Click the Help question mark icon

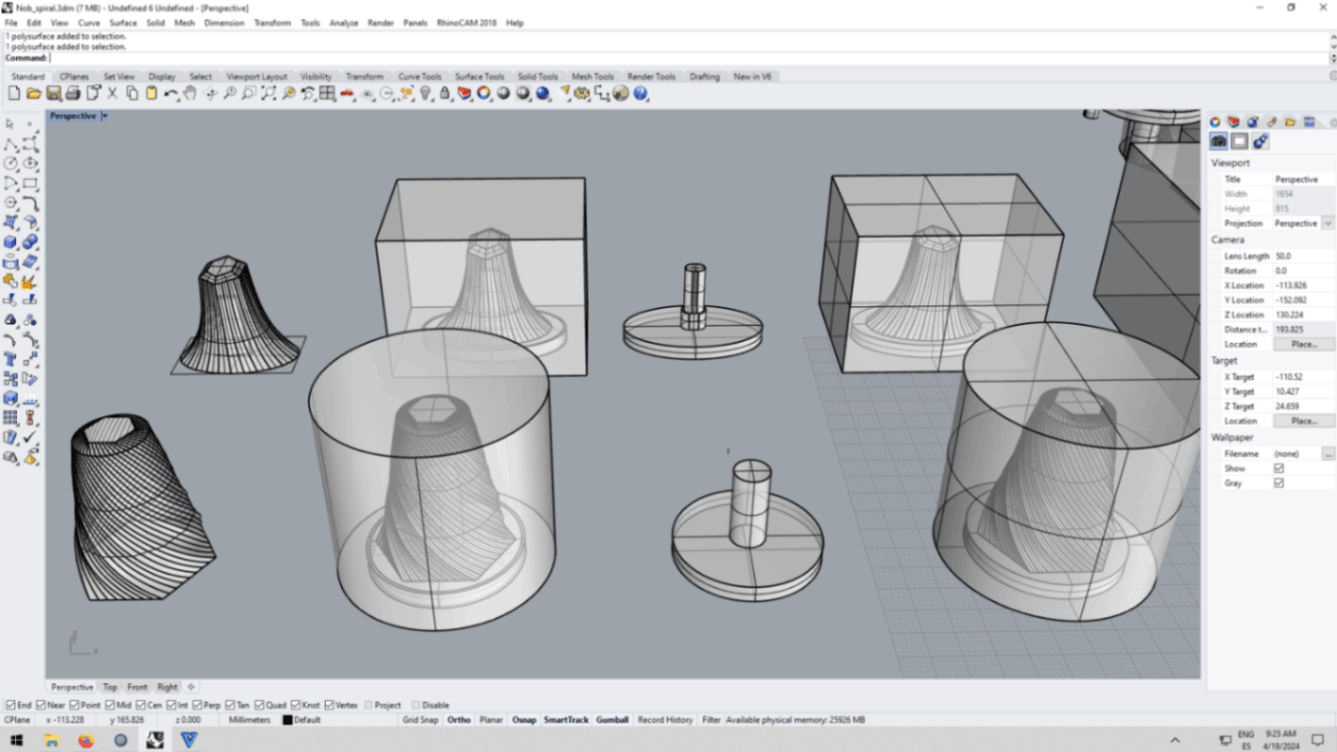640,93
